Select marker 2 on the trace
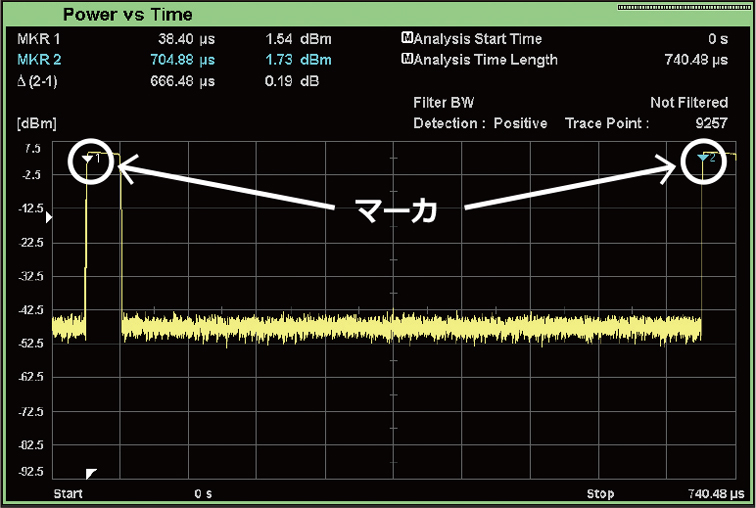 703,158
